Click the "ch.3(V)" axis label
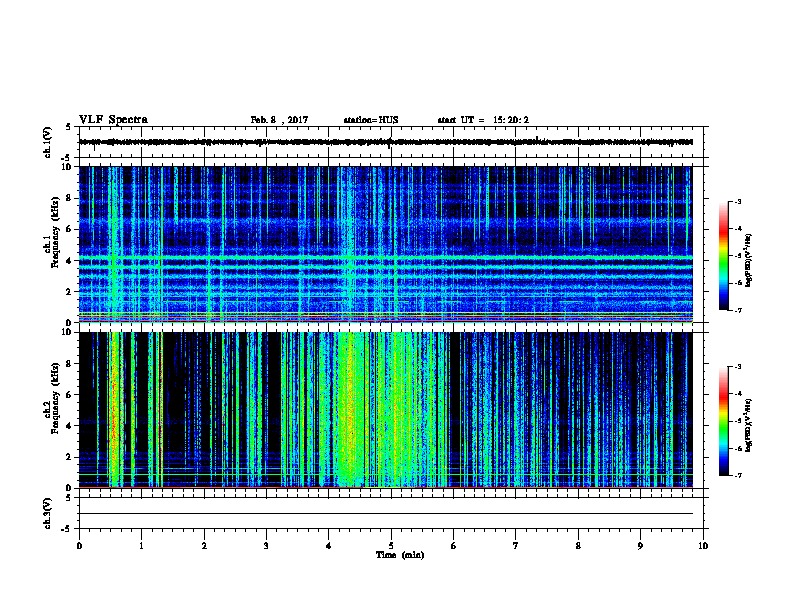The image size is (792, 612). click(x=47, y=514)
